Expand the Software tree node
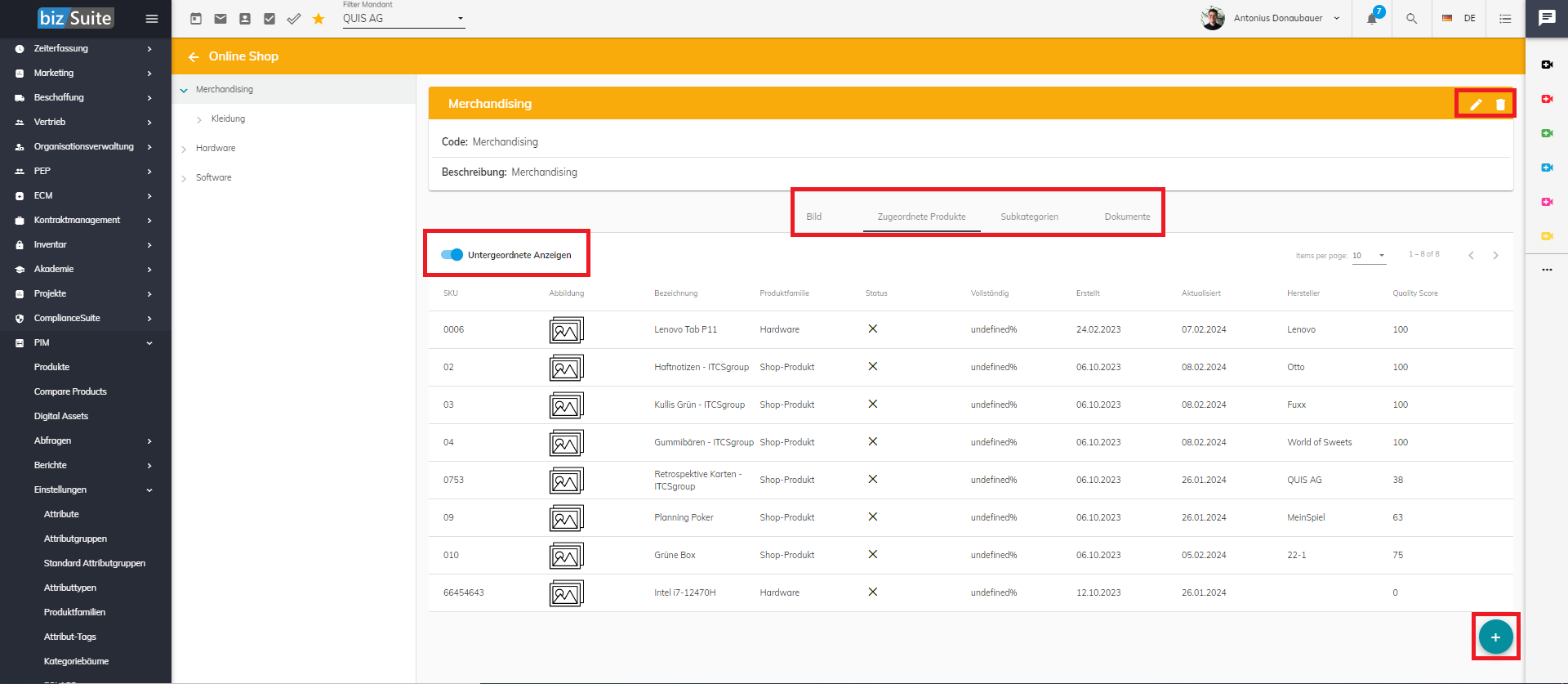Viewport: 1568px width, 684px height. pyautogui.click(x=184, y=178)
